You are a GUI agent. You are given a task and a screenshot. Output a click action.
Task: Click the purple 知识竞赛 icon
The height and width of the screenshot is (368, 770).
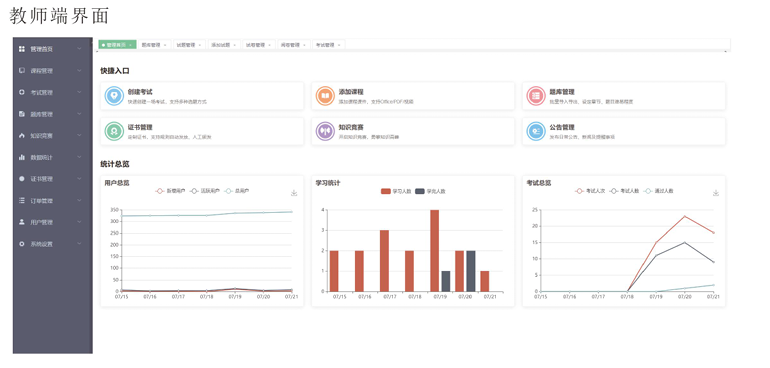point(325,131)
